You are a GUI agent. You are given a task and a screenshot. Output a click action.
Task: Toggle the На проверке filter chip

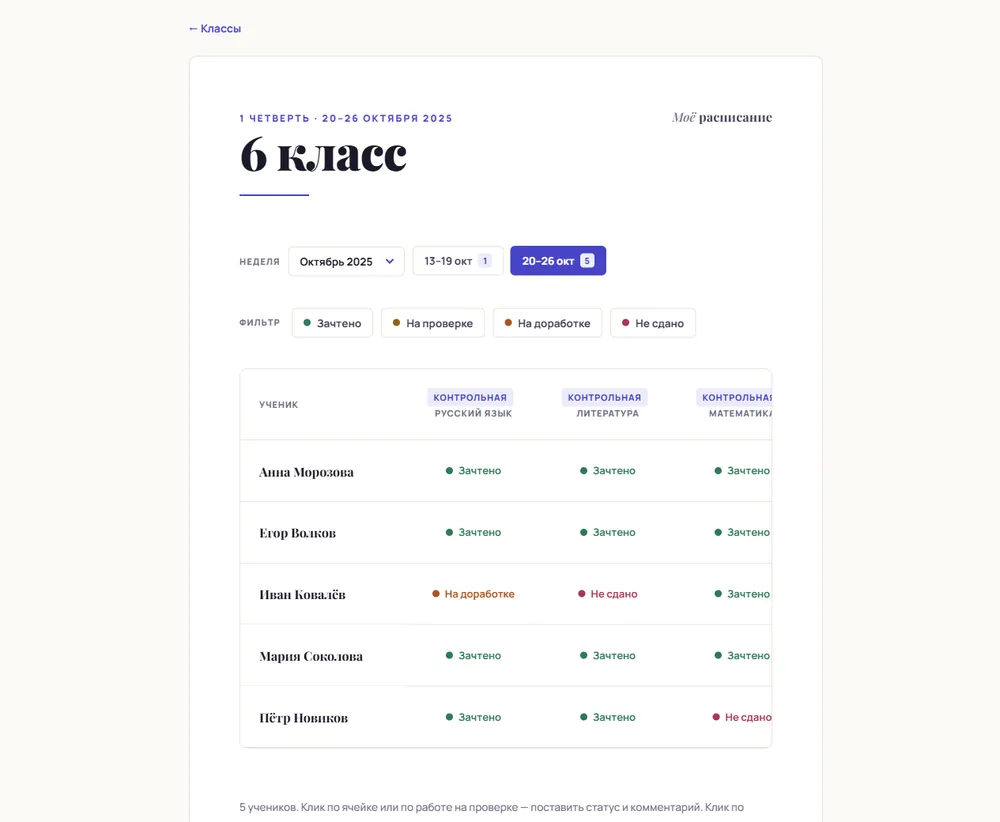pos(433,323)
